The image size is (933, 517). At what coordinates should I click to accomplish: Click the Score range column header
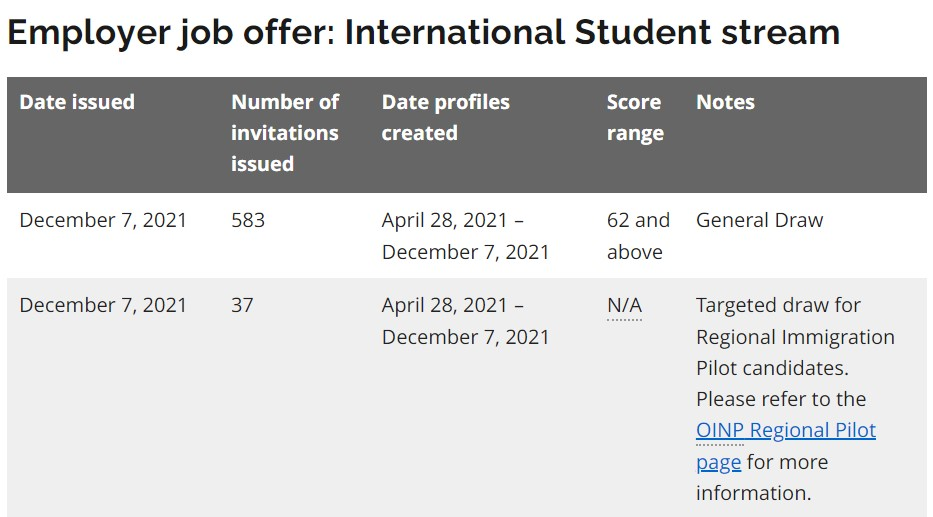pyautogui.click(x=635, y=117)
